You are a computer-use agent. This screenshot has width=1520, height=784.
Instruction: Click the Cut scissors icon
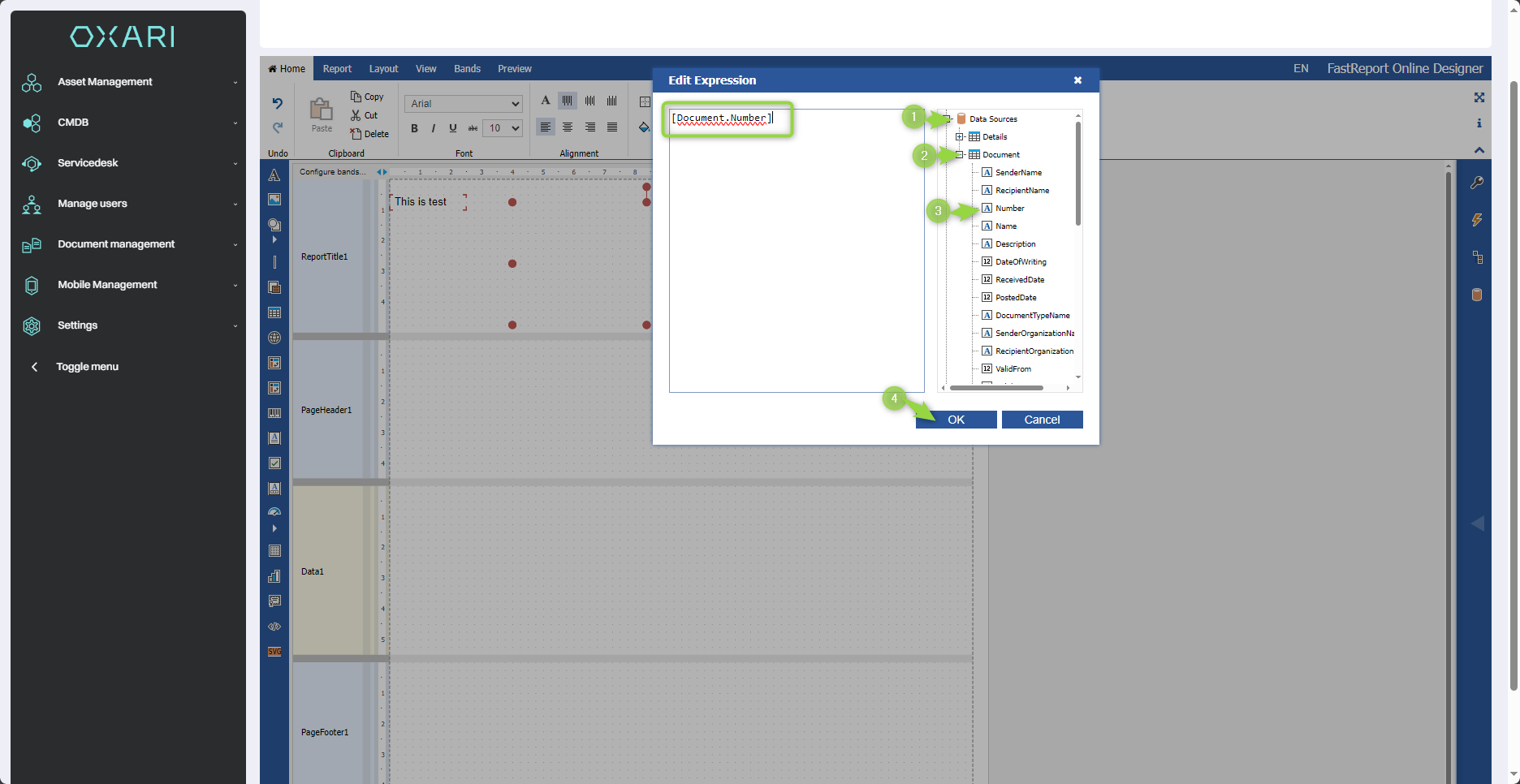click(356, 115)
